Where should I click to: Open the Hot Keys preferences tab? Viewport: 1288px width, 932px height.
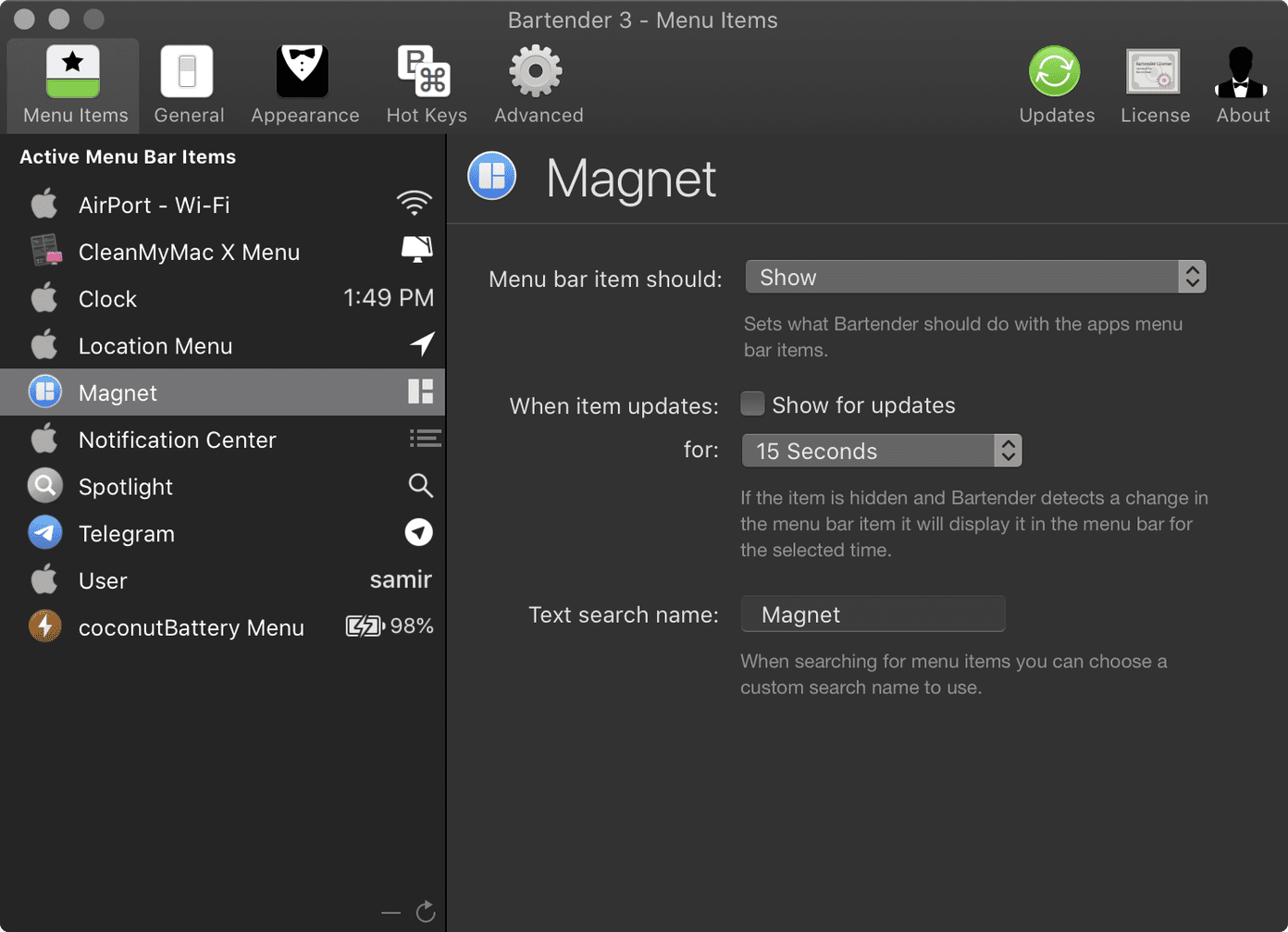click(426, 85)
